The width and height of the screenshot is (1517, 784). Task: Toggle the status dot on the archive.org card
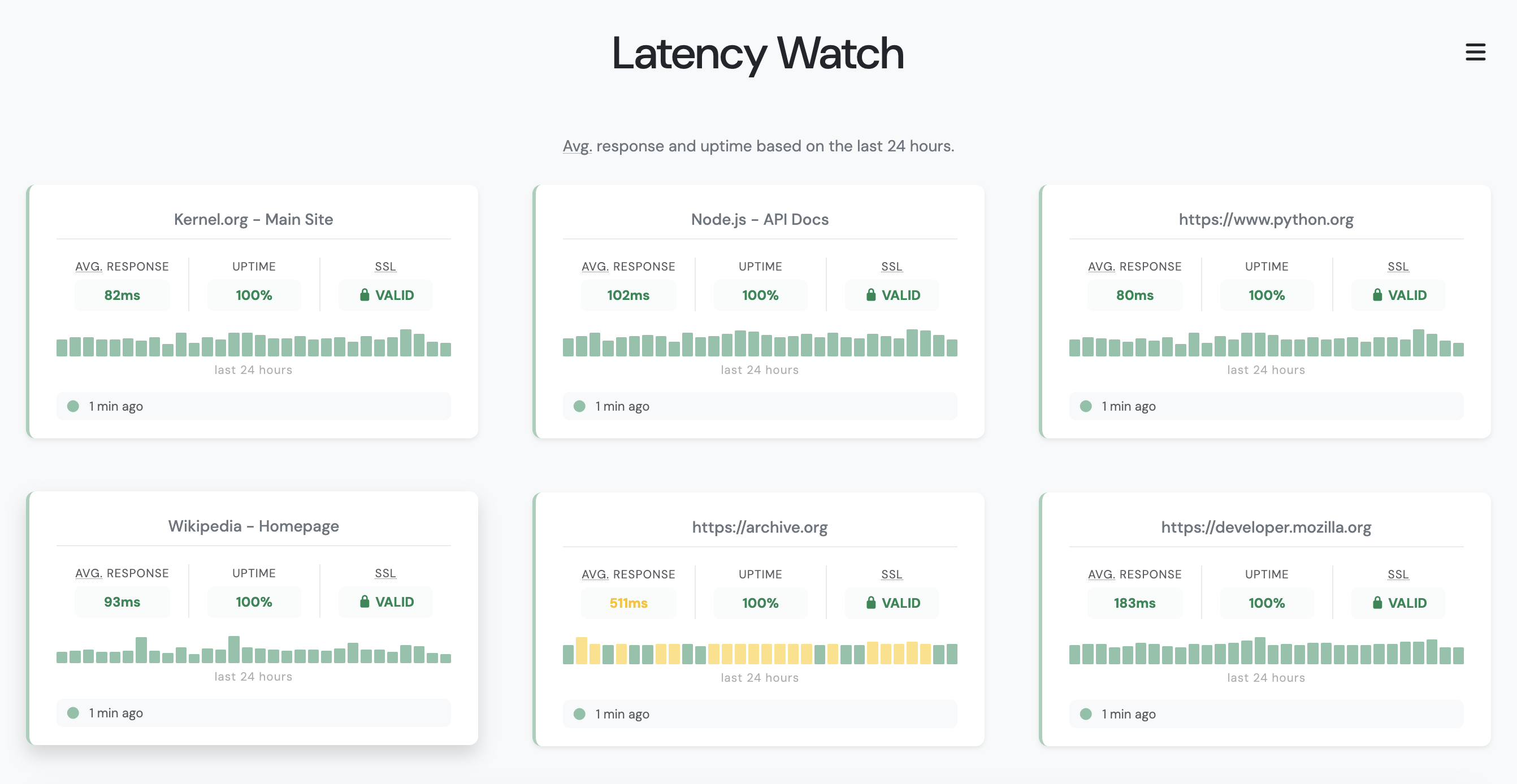tap(580, 713)
